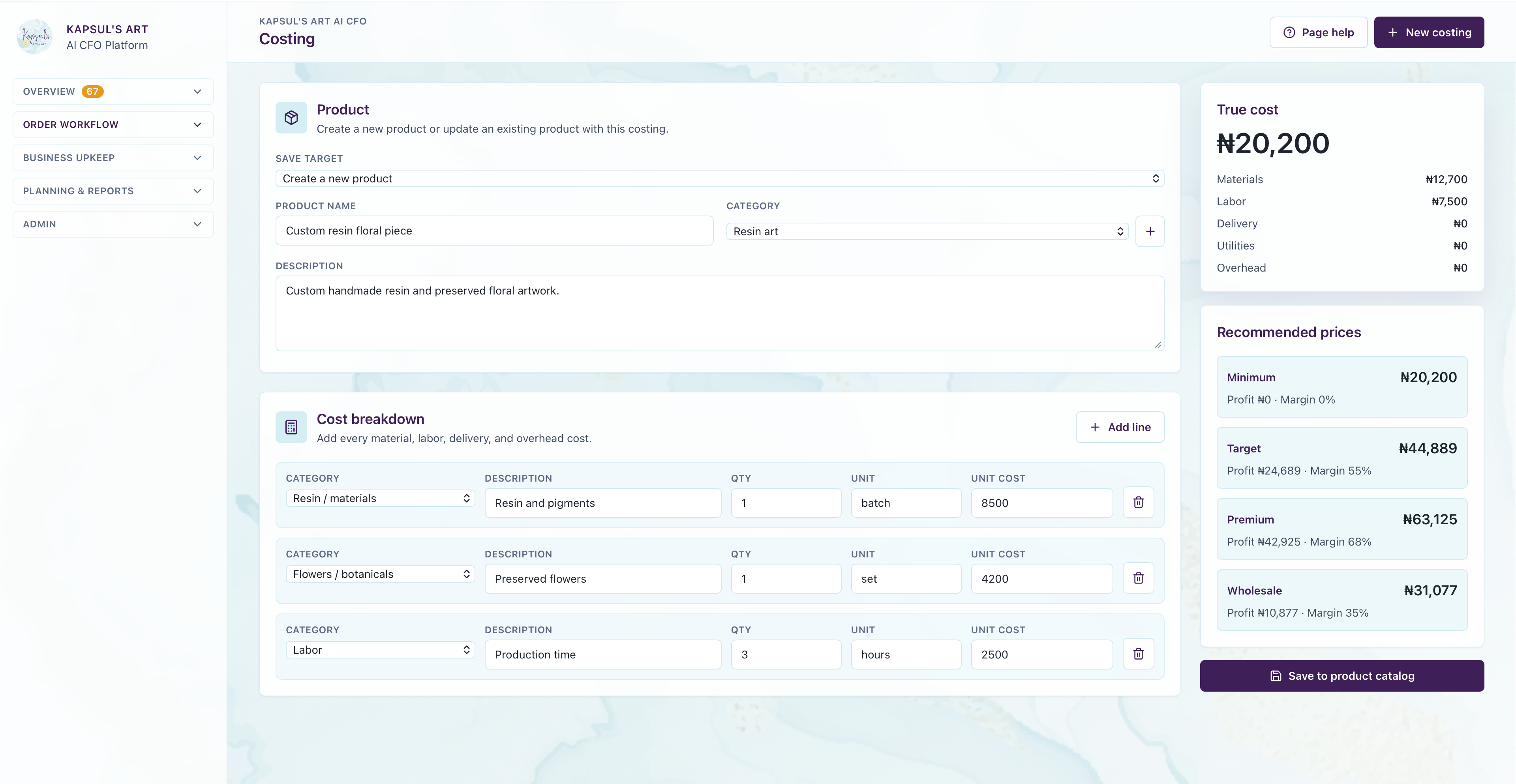The height and width of the screenshot is (784, 1516).
Task: Open the product Category Resin art dropdown
Action: click(x=927, y=231)
